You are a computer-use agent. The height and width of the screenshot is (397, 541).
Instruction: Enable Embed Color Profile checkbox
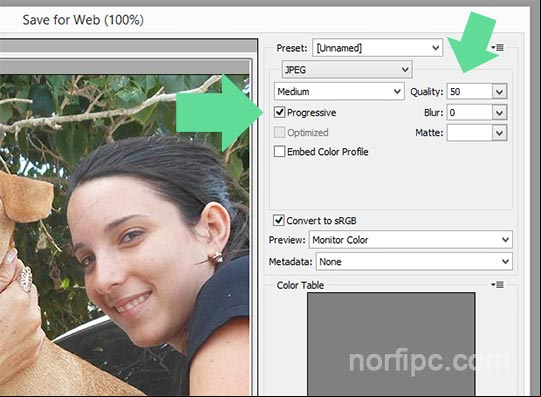tap(279, 151)
